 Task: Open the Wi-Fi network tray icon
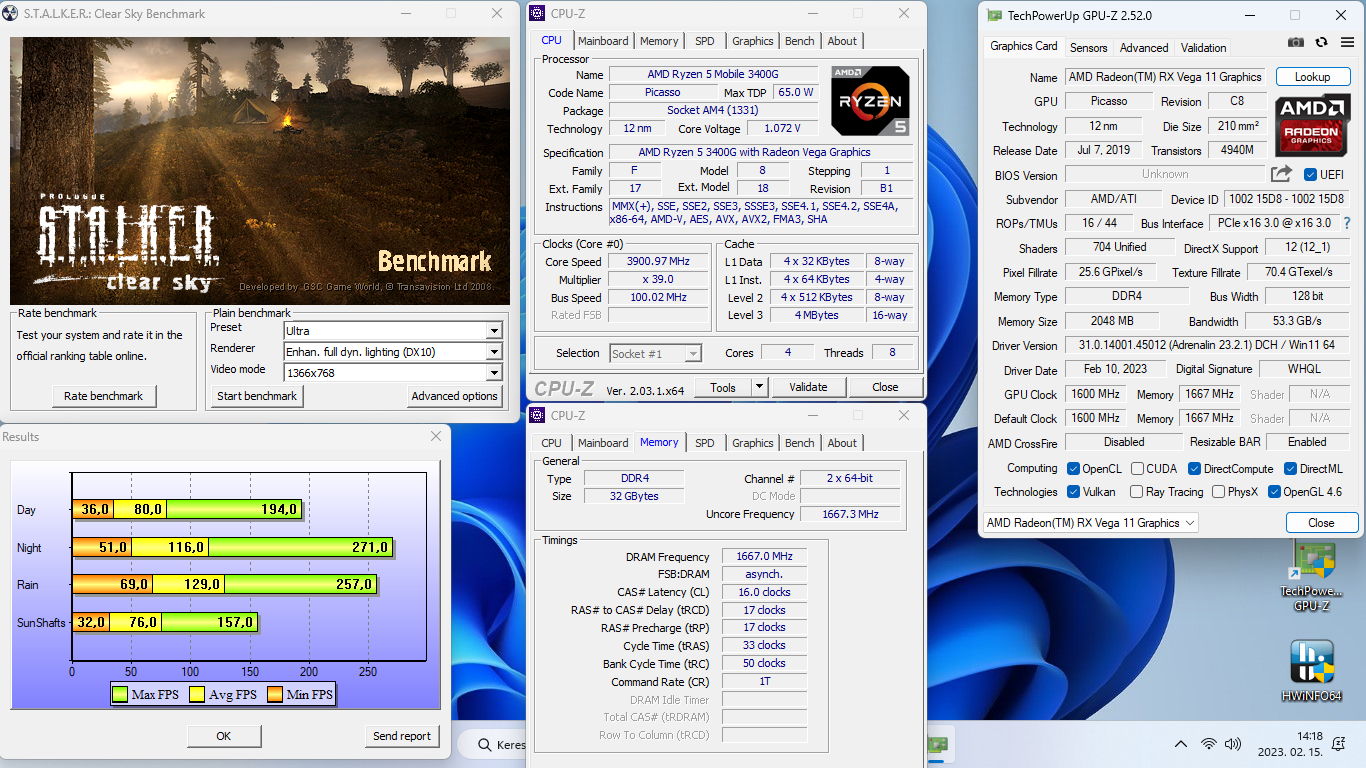1209,744
